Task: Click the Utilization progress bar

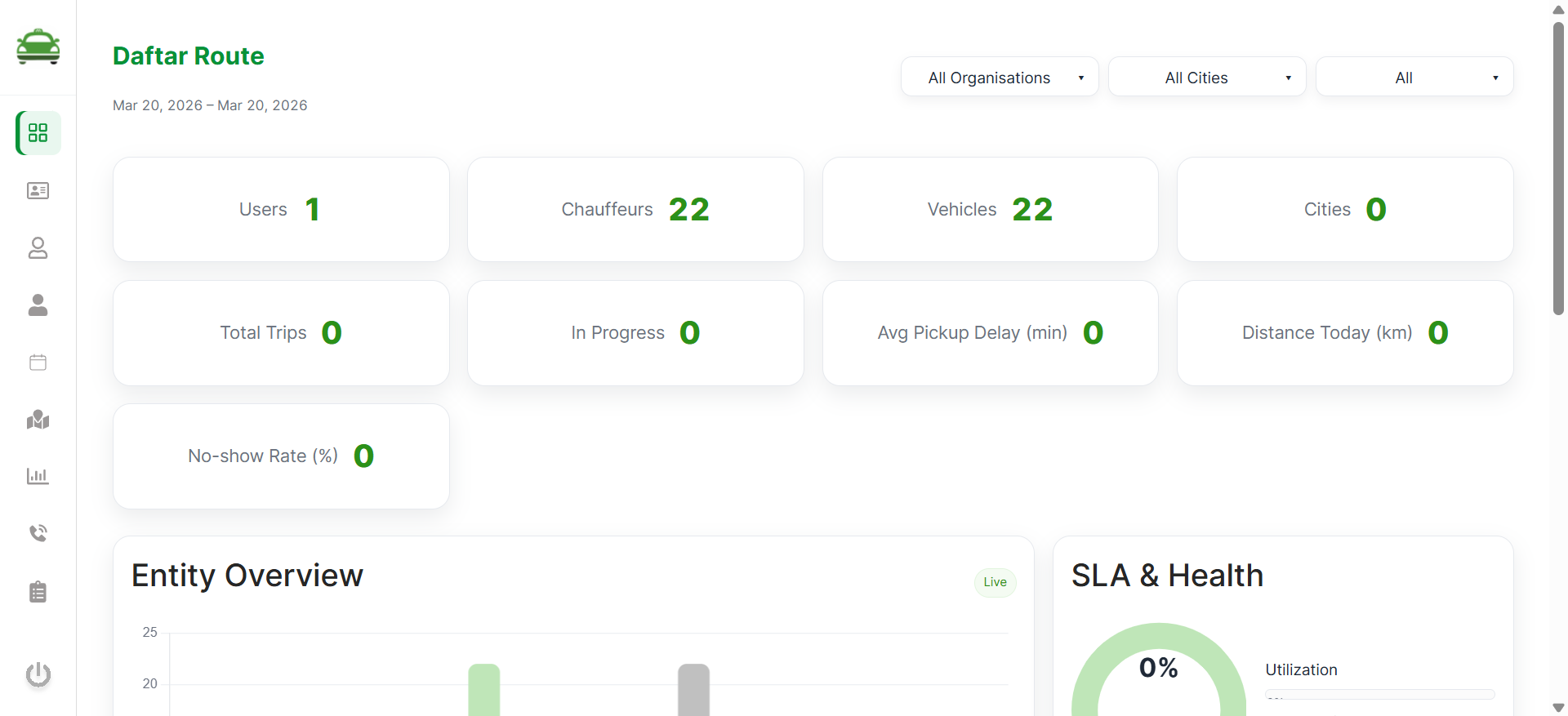Action: 1379,695
